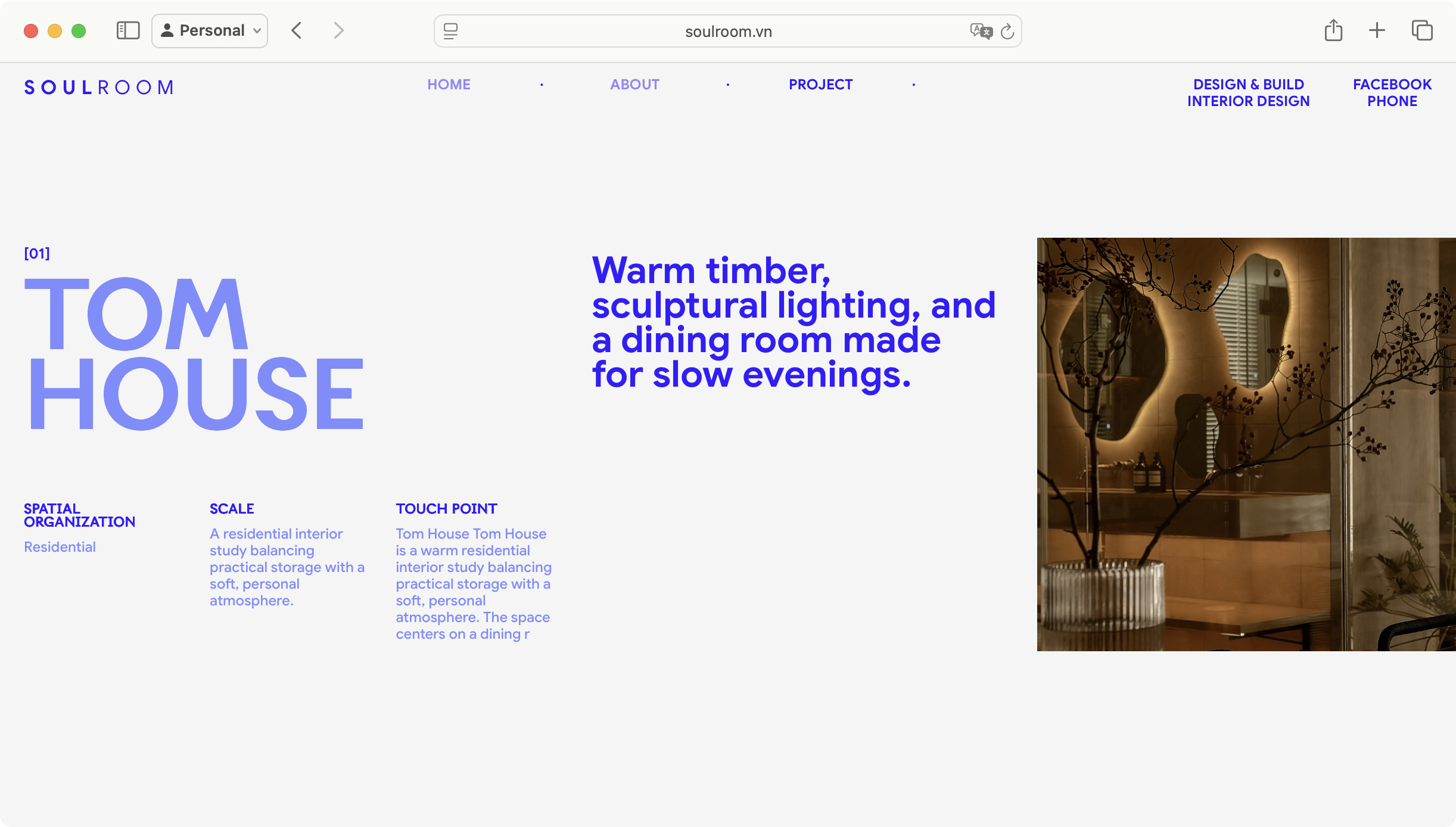Go forward with the forward arrow
1456x827 pixels.
[339, 30]
